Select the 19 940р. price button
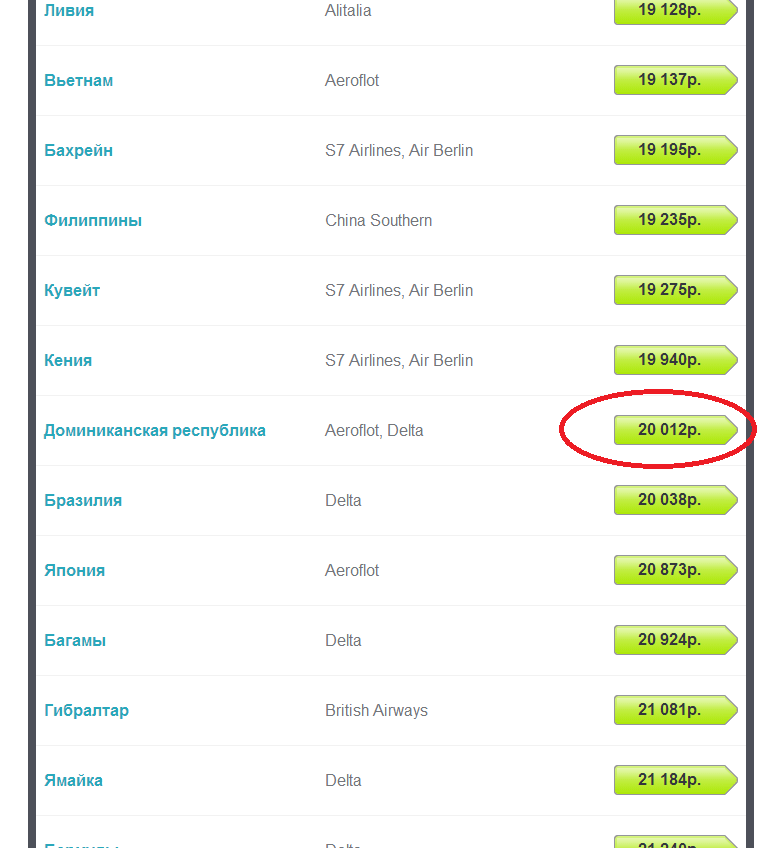768x848 pixels. pos(676,360)
